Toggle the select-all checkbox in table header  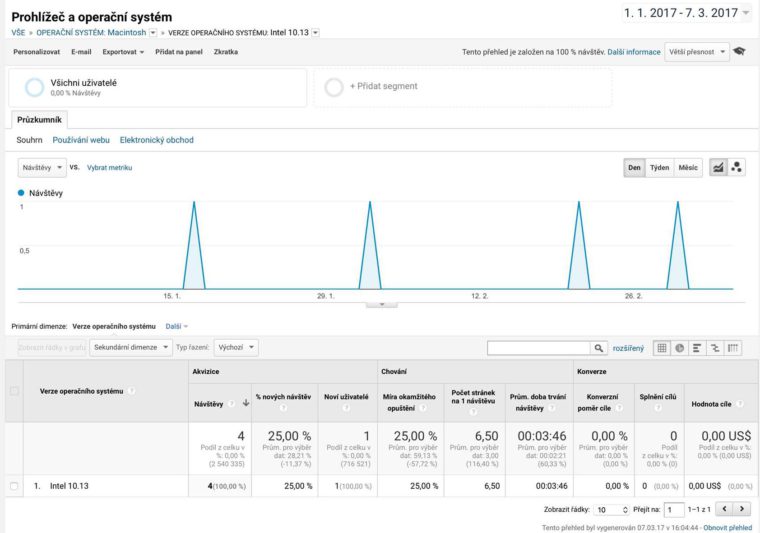(14, 391)
